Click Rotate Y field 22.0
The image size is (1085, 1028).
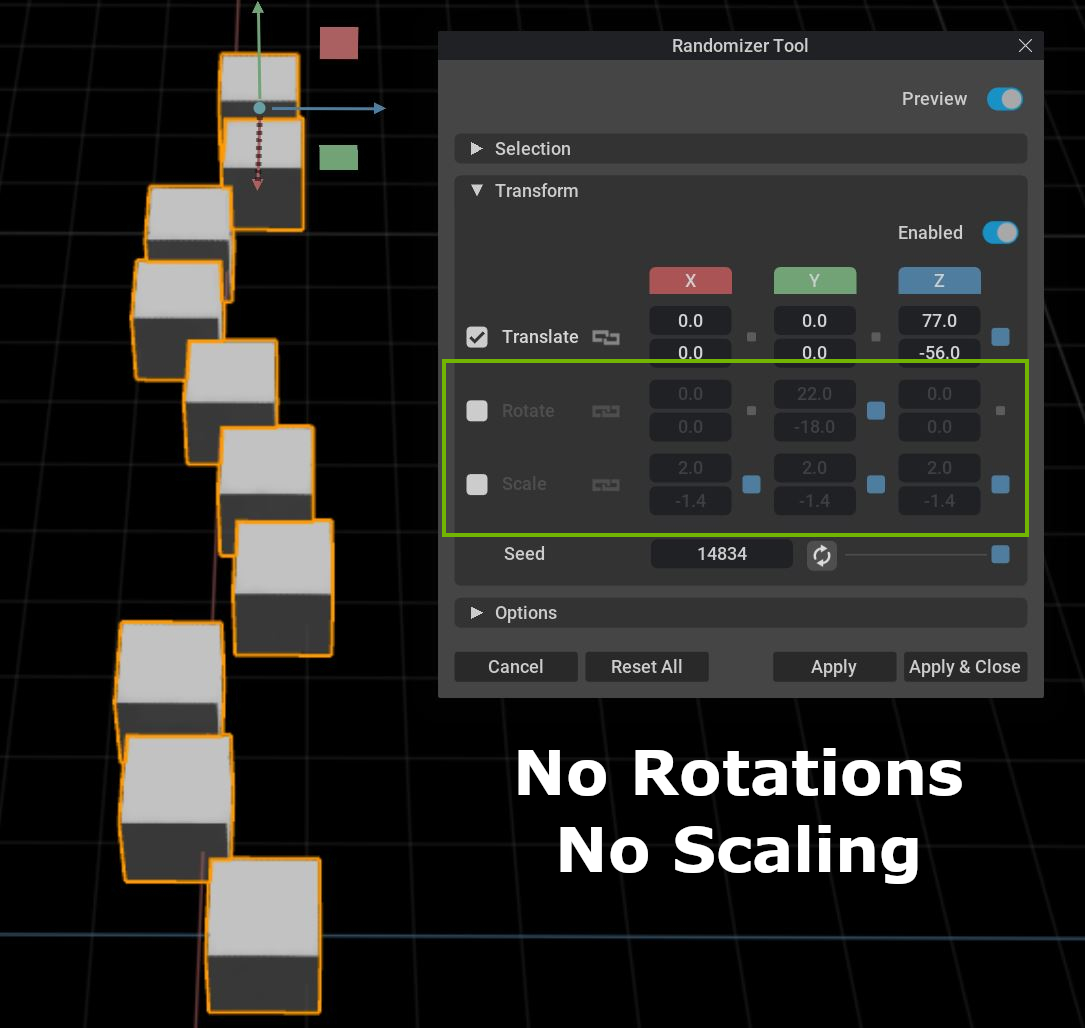pos(814,394)
